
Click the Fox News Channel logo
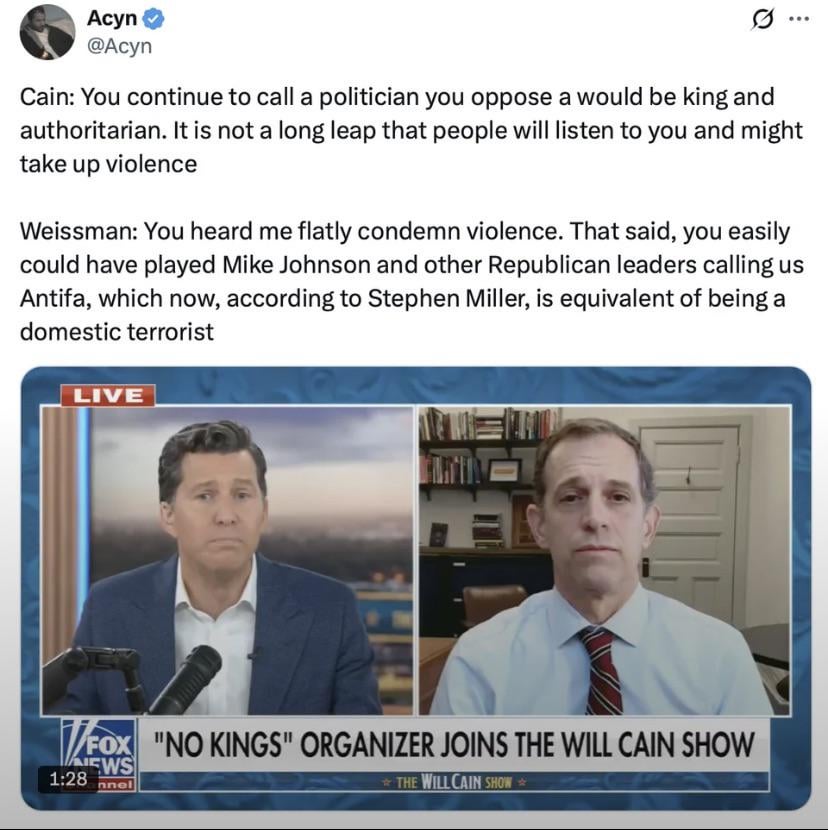[99, 754]
